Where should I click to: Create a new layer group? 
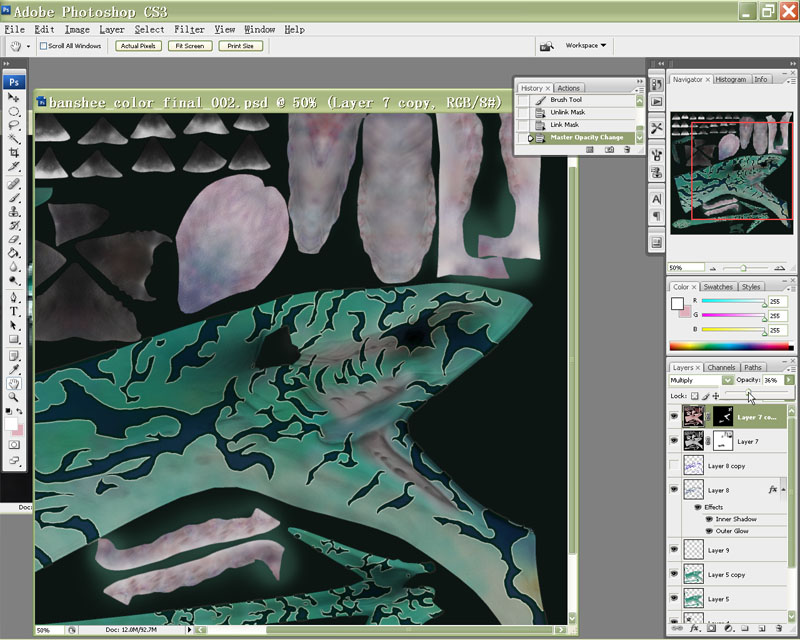745,628
